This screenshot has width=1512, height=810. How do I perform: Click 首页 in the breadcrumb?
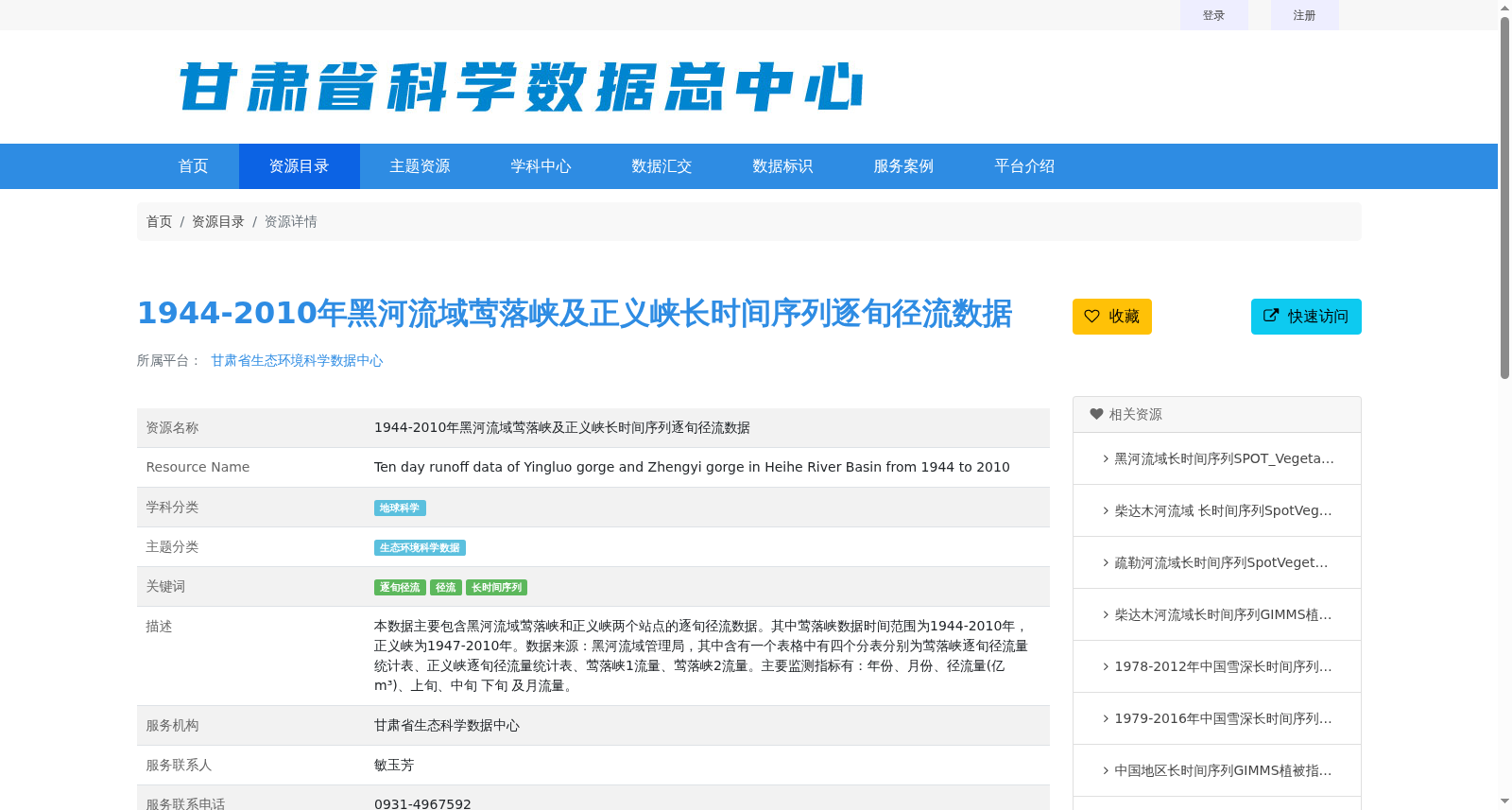coord(159,221)
